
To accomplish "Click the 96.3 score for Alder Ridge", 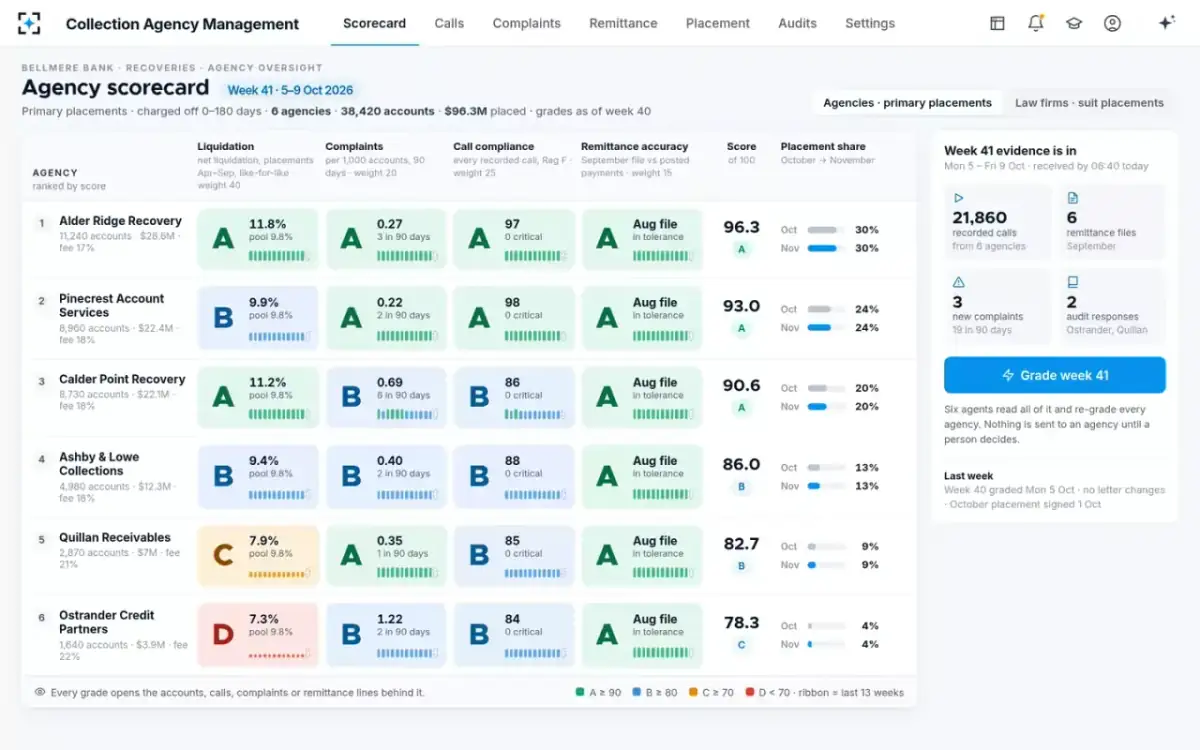I will (742, 227).
